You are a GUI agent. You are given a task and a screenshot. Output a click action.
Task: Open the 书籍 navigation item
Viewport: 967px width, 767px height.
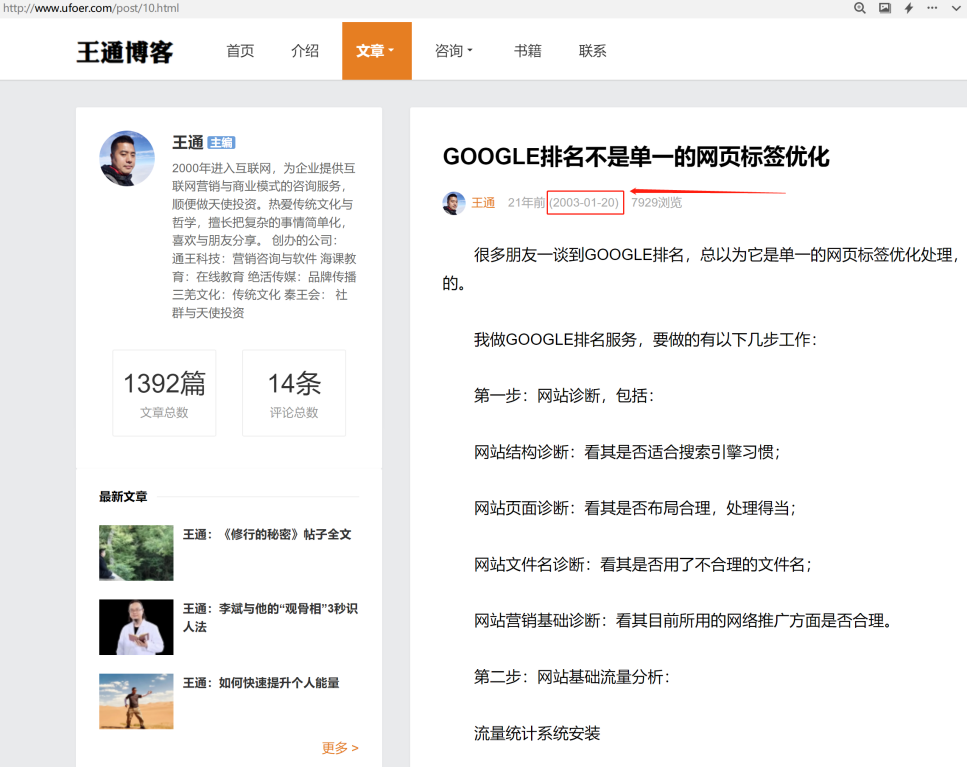pos(528,51)
